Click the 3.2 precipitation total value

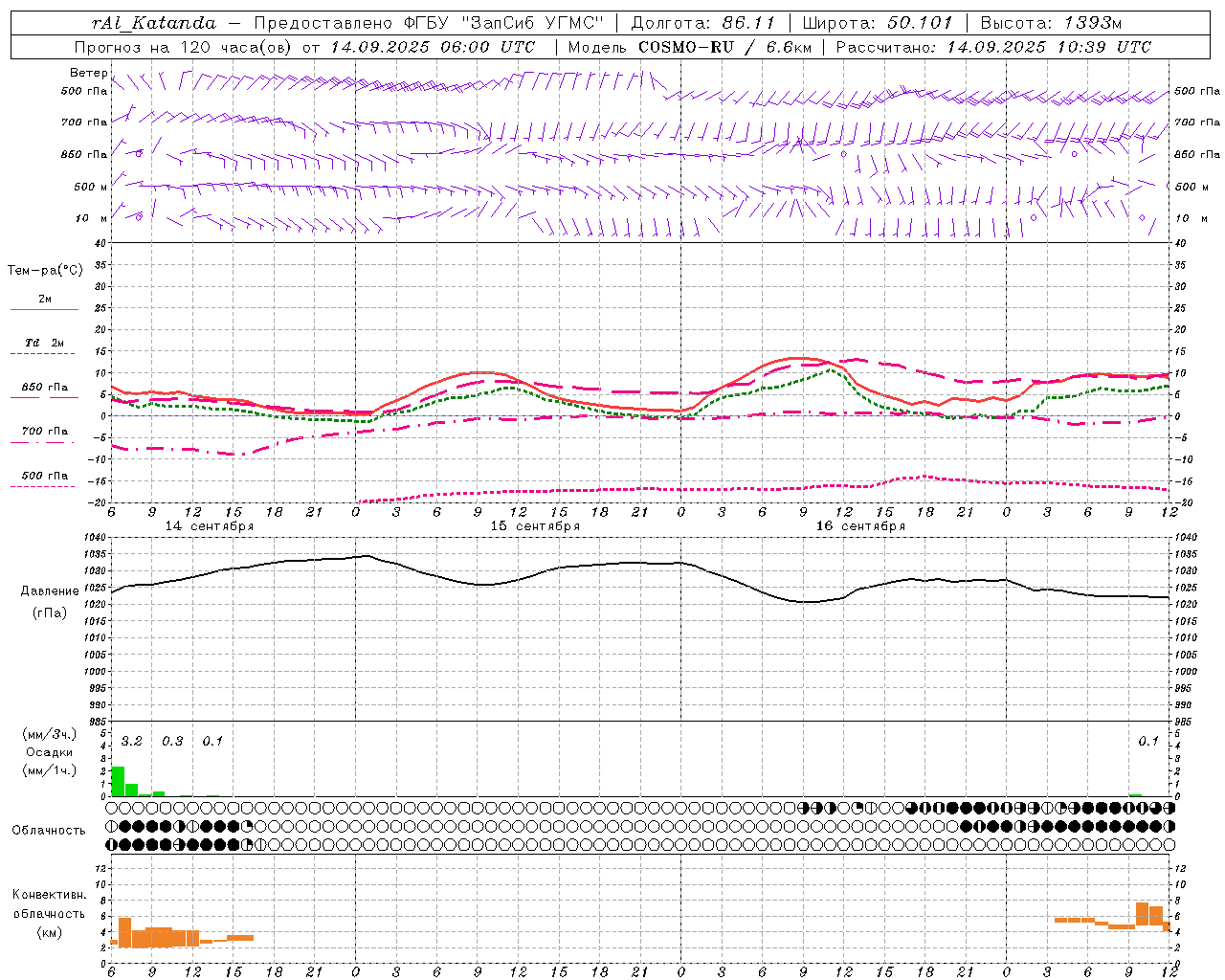coord(132,742)
